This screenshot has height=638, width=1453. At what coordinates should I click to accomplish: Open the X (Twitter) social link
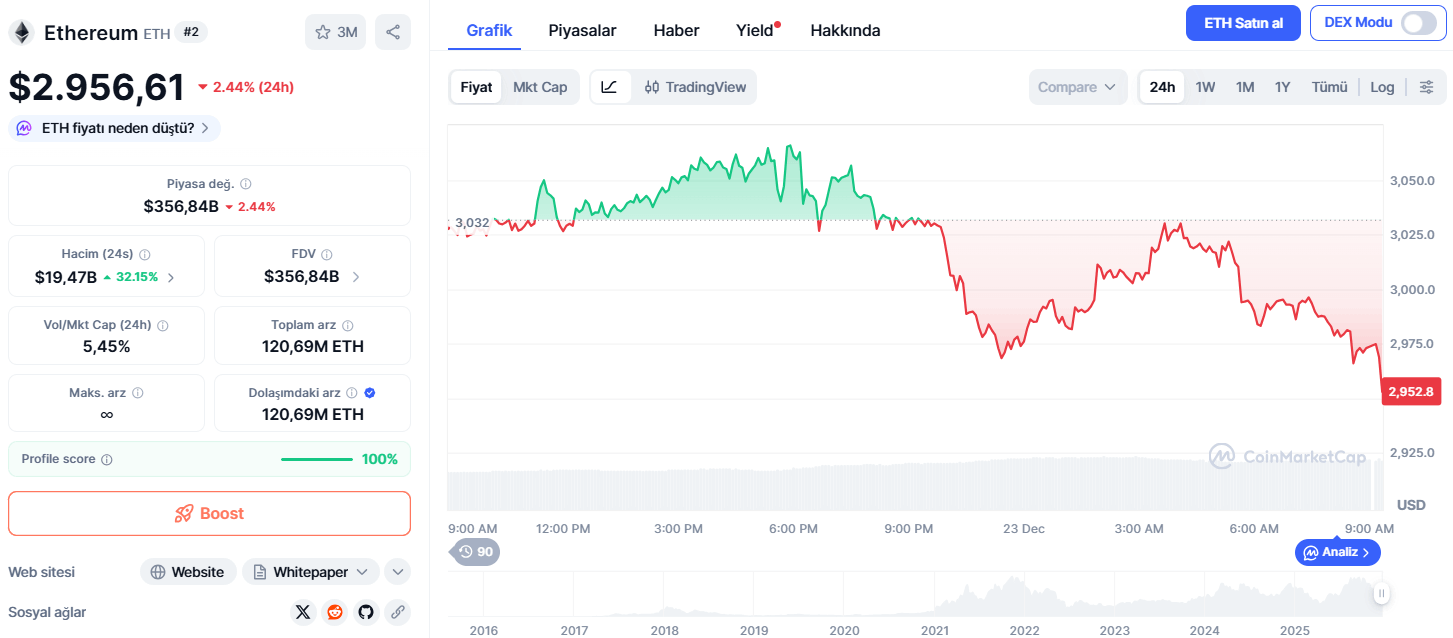(303, 612)
